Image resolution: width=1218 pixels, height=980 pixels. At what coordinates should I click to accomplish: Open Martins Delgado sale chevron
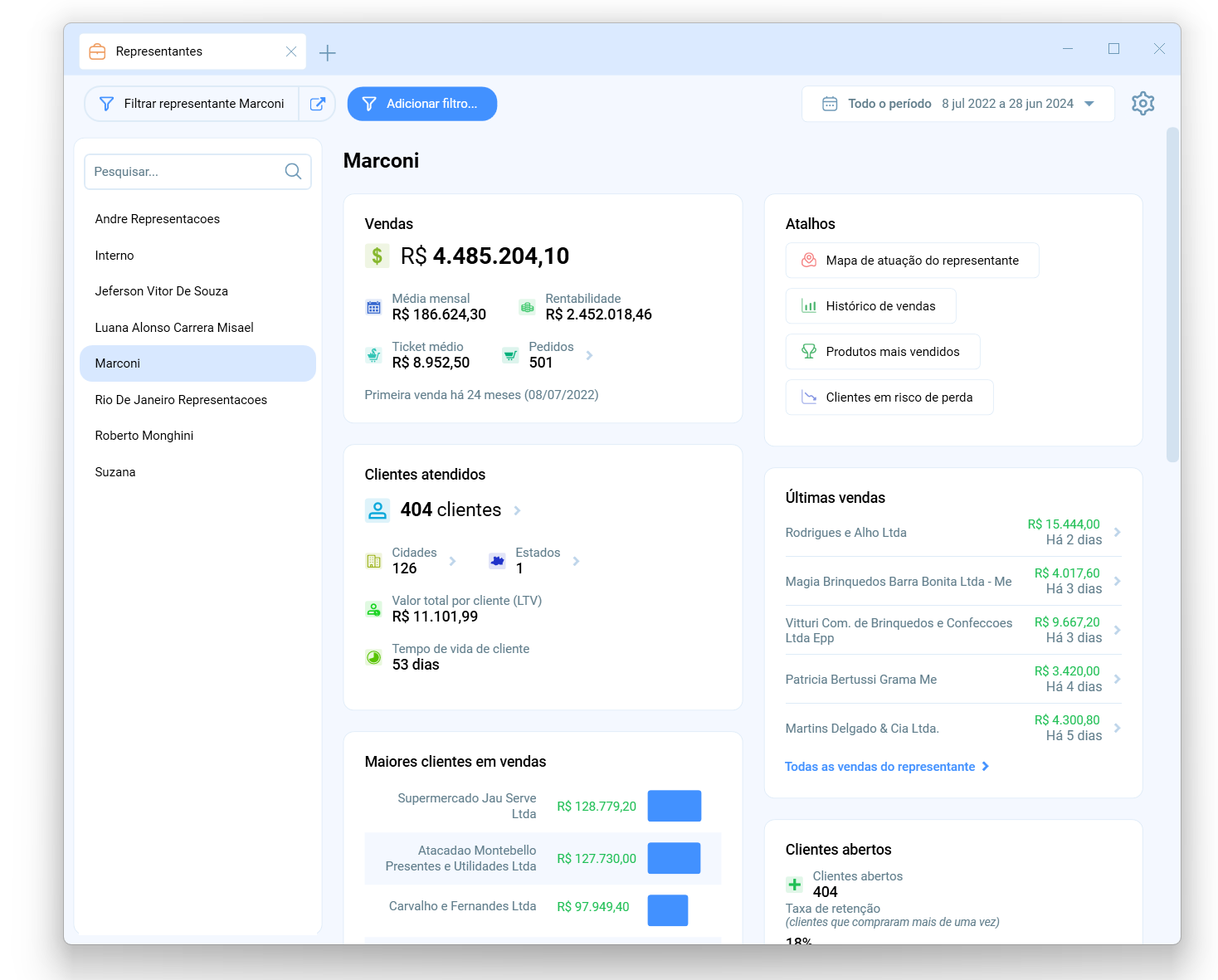(1118, 728)
